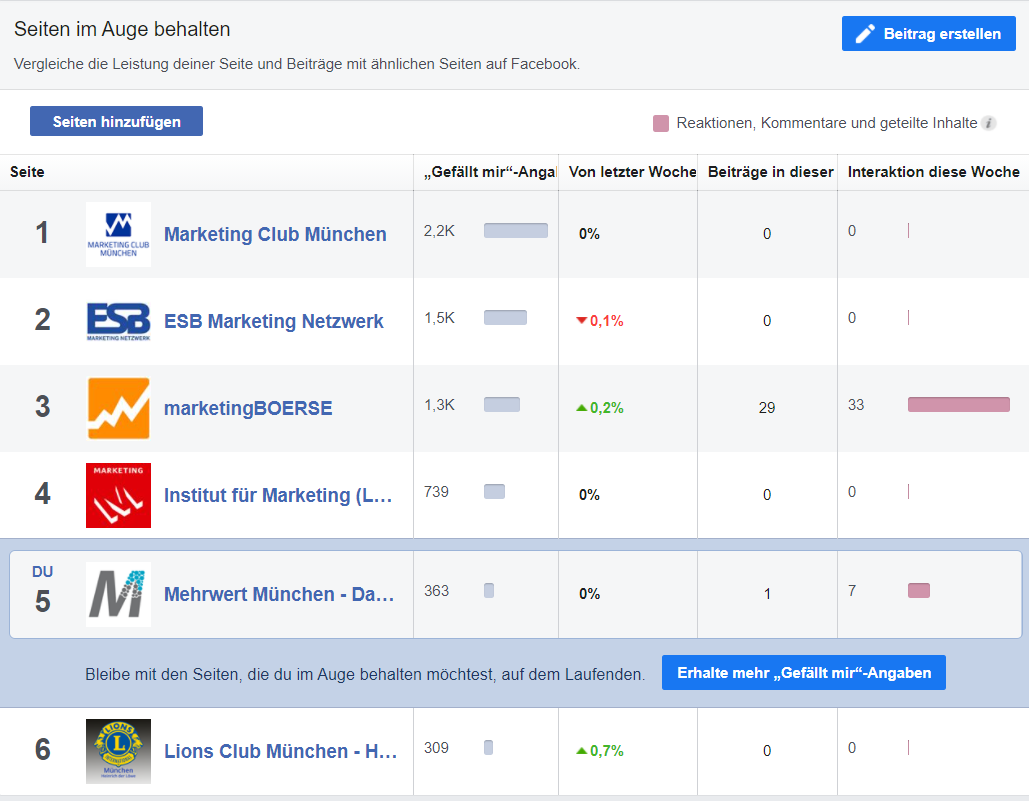Click the orange marketingBOERSE logo
The width and height of the screenshot is (1029, 801).
coord(118,408)
